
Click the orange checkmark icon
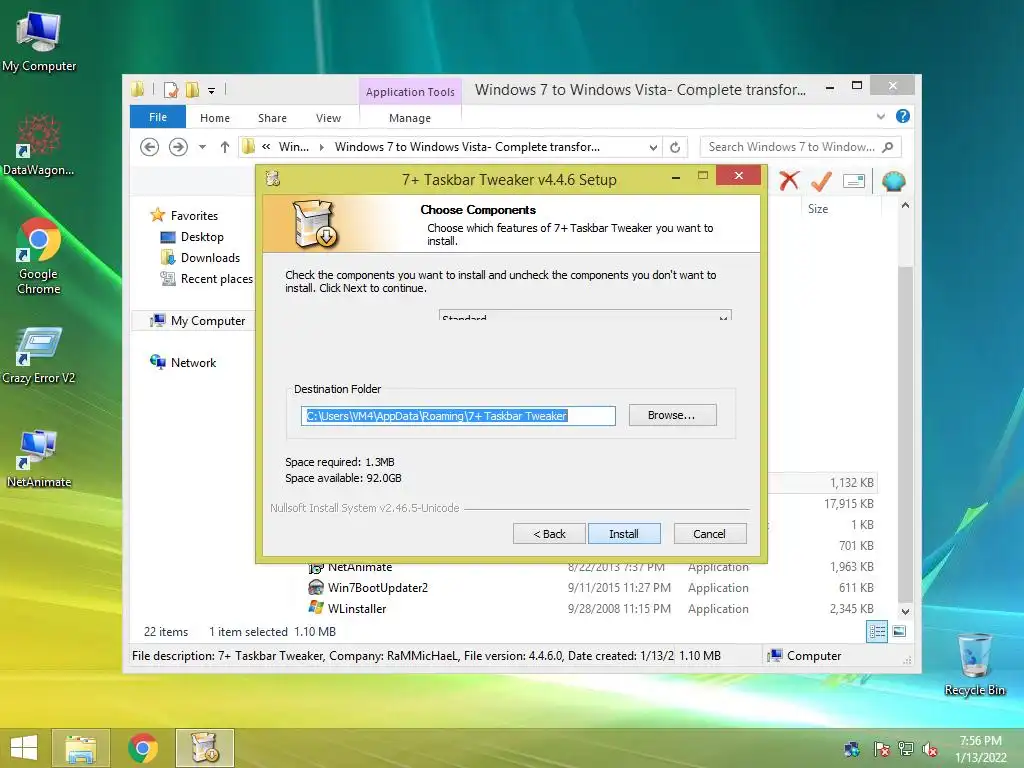[822, 181]
